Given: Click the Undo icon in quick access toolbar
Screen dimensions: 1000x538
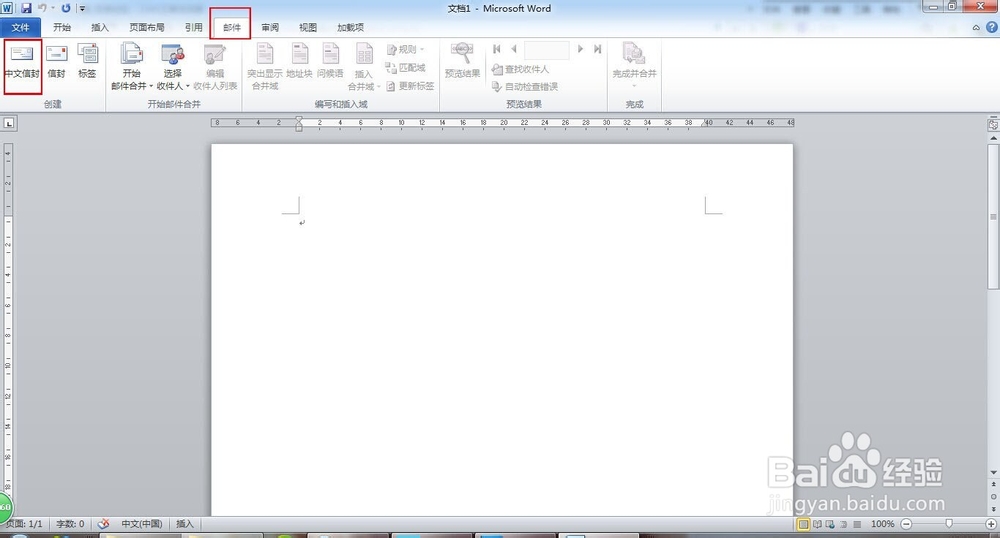Looking at the screenshot, I should point(42,8).
